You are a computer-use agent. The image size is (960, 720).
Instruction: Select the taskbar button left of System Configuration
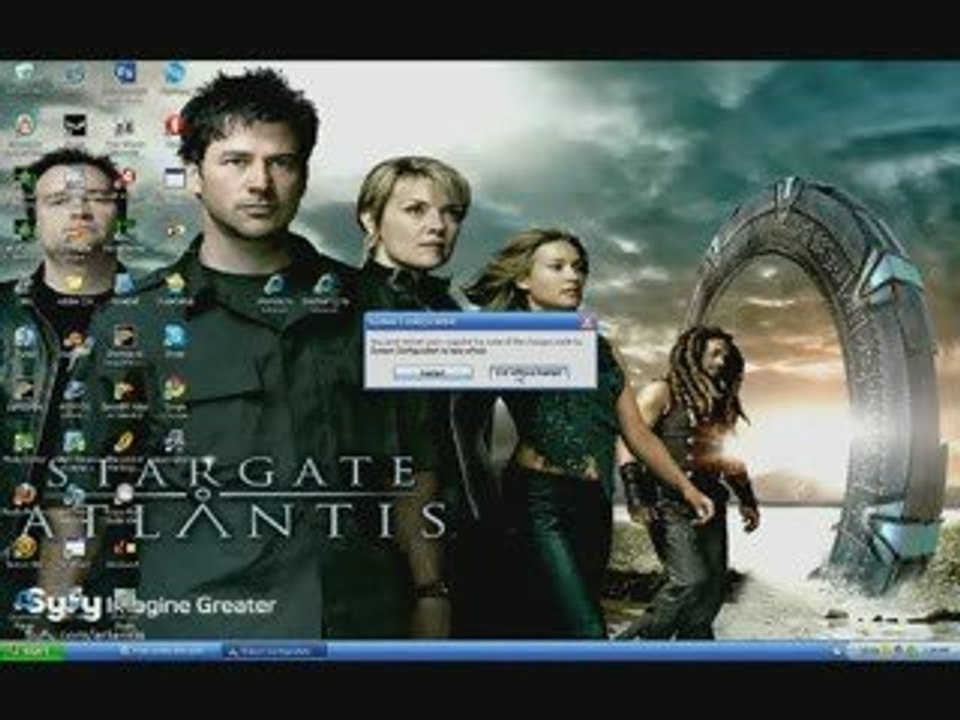(x=168, y=651)
